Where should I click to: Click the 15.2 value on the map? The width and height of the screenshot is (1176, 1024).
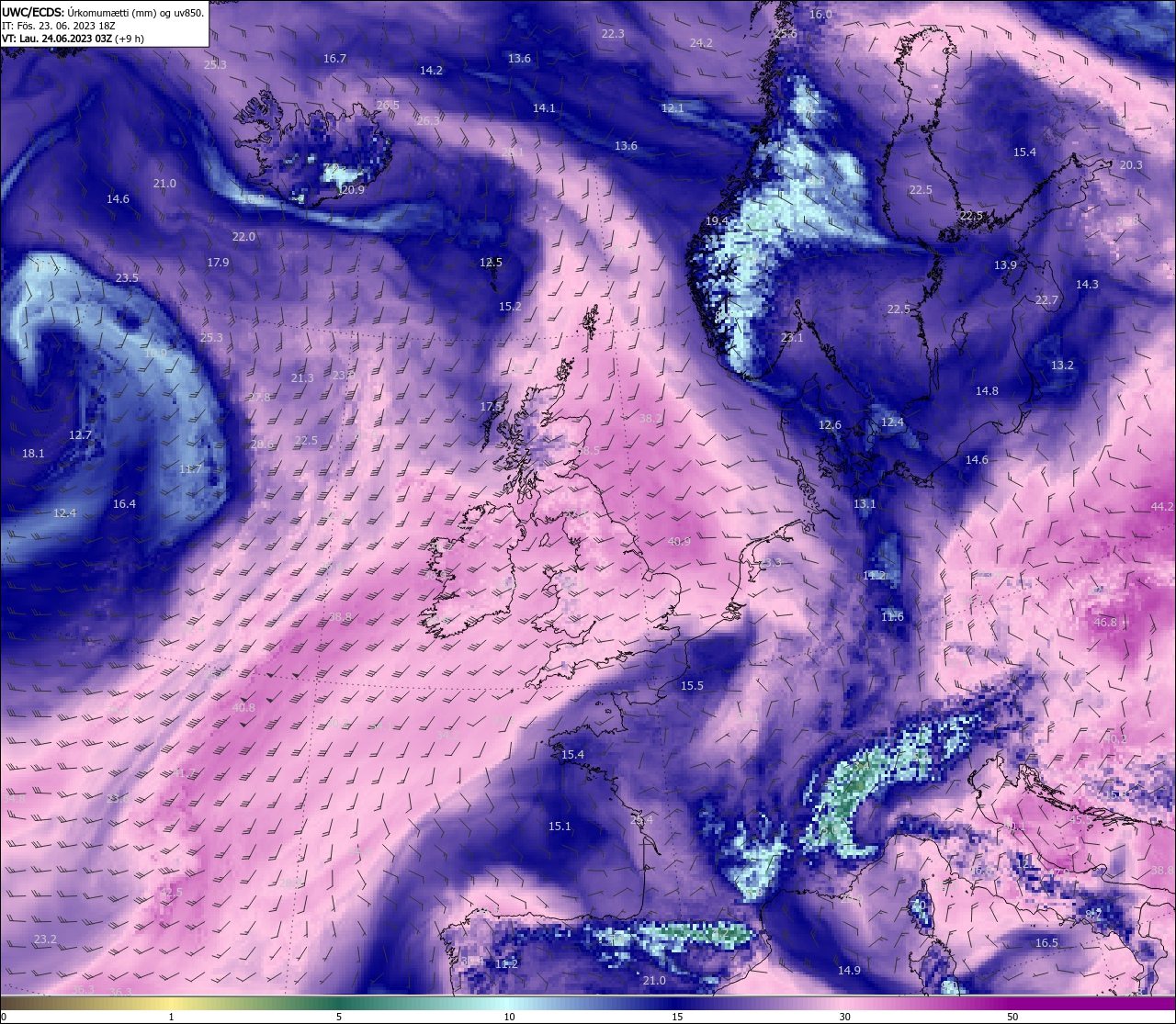(x=510, y=307)
